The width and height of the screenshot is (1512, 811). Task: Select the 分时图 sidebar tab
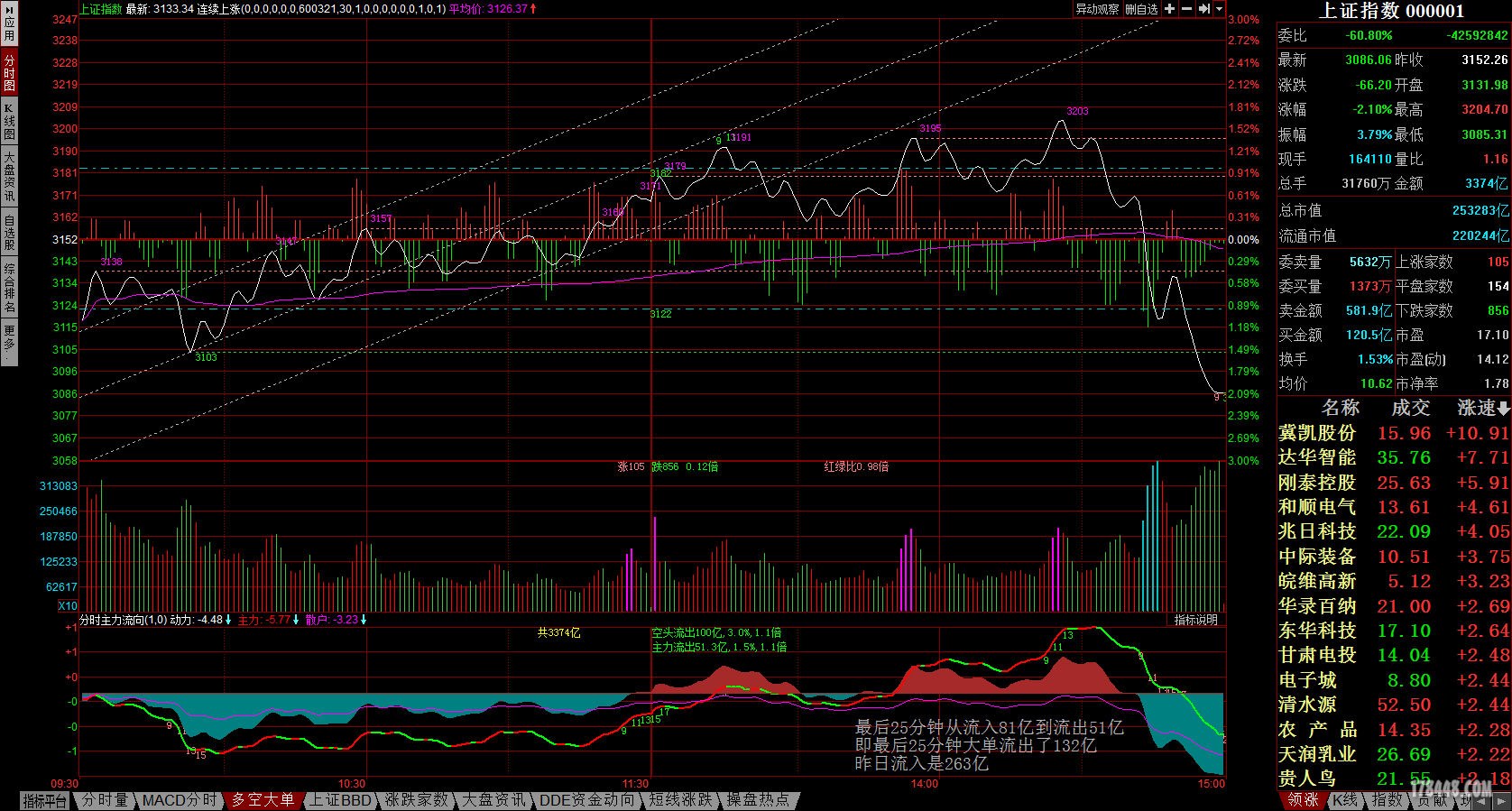point(9,72)
